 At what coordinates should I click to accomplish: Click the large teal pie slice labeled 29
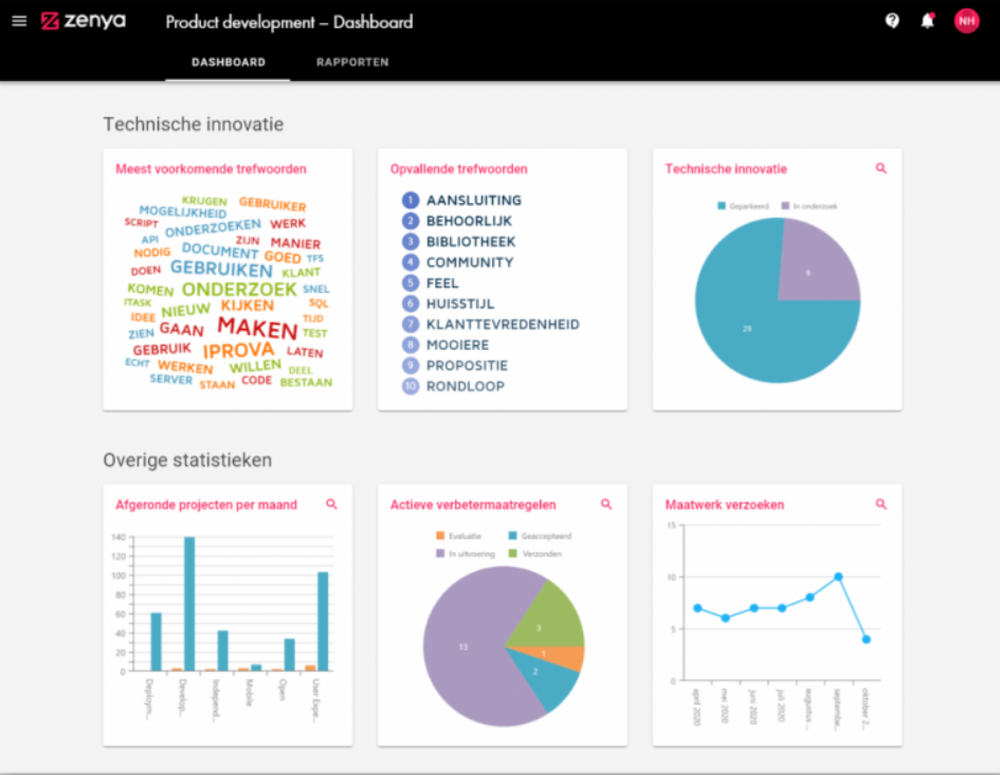pyautogui.click(x=747, y=328)
